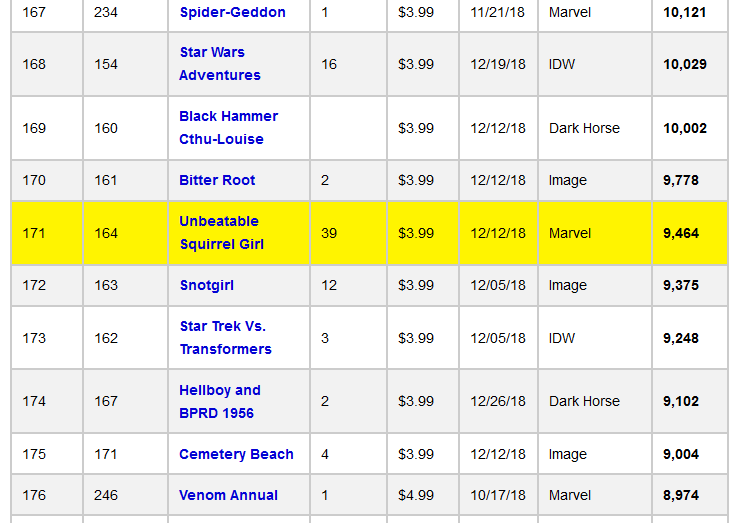Click the 10,121 sales figure cell

(684, 12)
